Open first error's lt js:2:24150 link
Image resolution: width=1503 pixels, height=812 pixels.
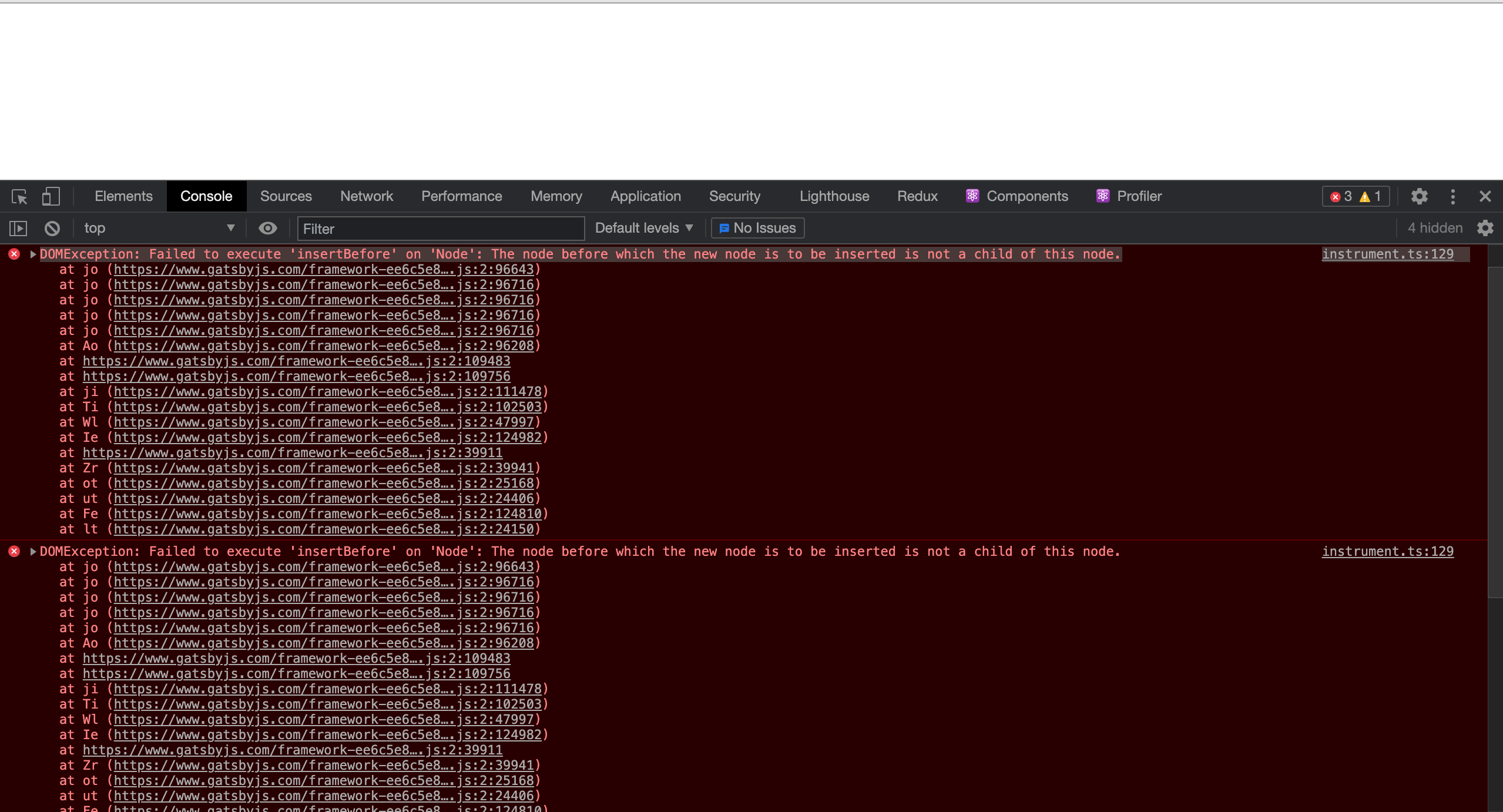[324, 529]
